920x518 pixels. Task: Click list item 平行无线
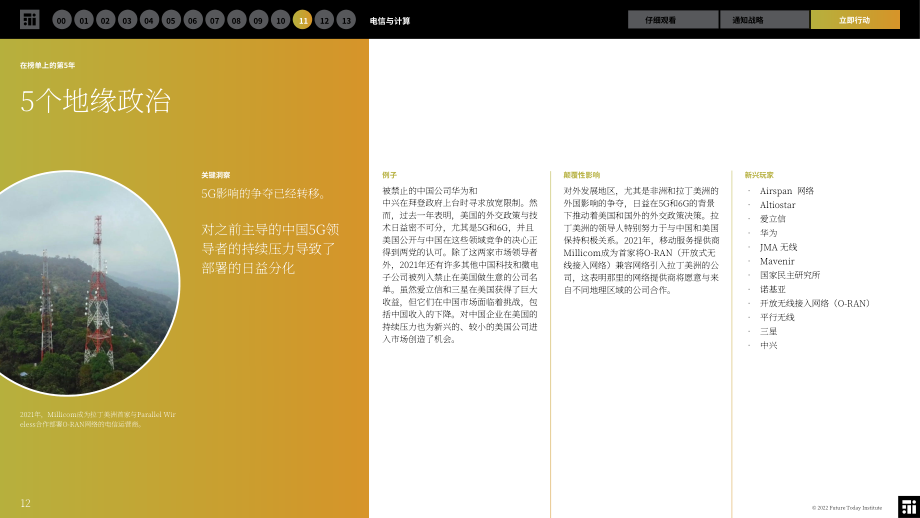click(777, 317)
